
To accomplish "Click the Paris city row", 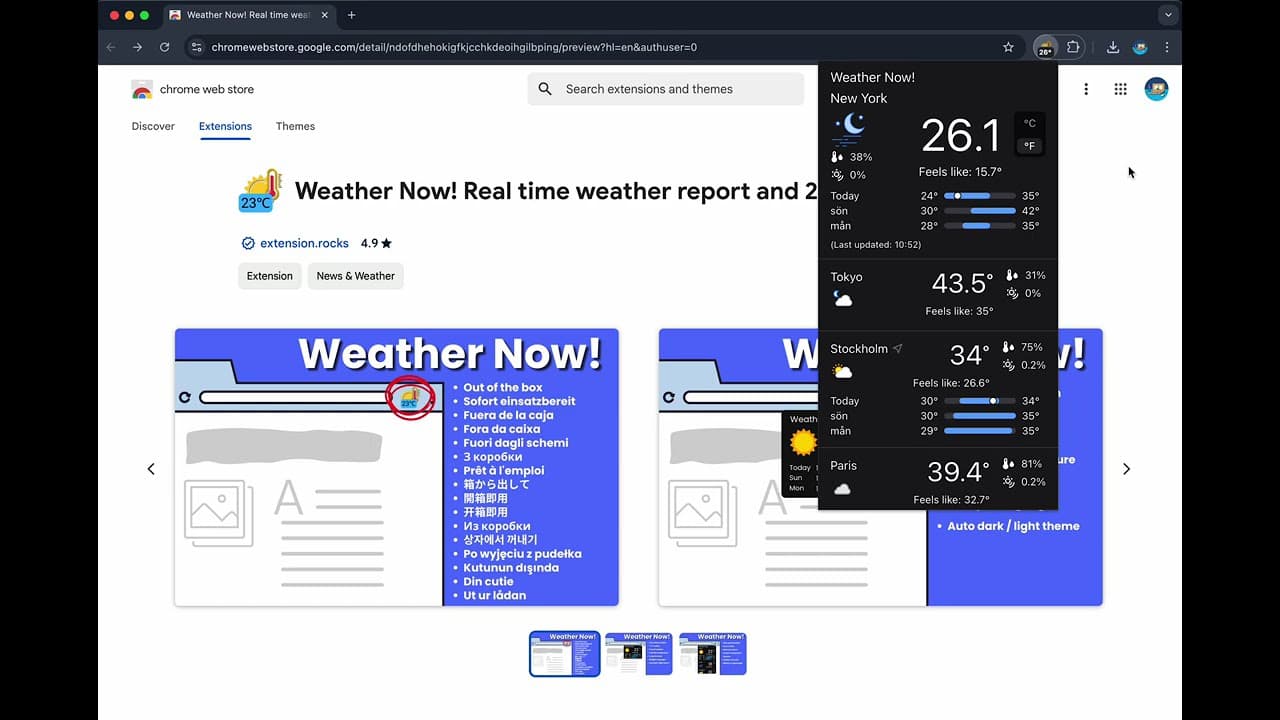I will [x=938, y=478].
